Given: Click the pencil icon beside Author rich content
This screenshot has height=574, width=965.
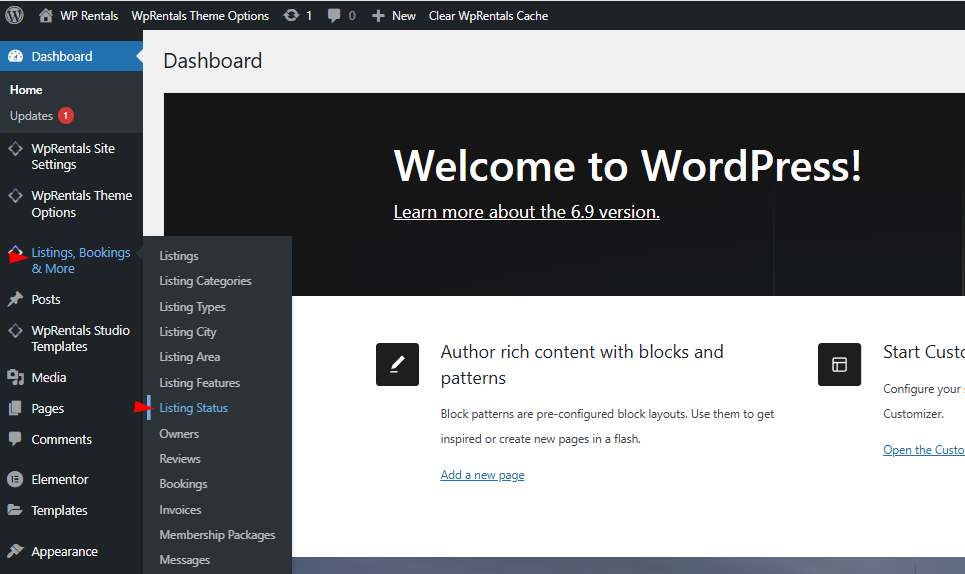Looking at the screenshot, I should tap(397, 364).
